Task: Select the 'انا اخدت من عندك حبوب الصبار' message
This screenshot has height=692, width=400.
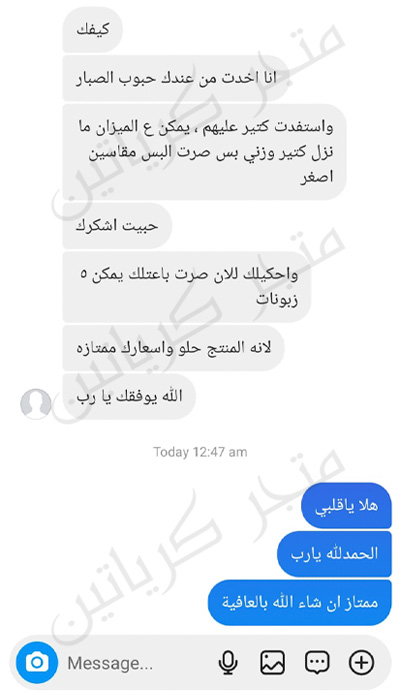Action: [177, 78]
